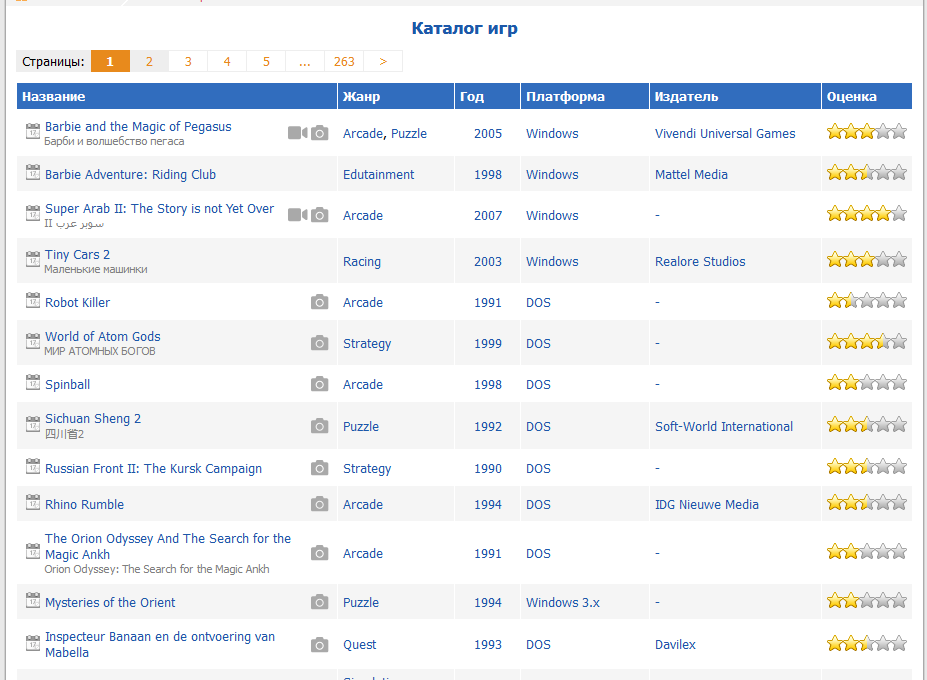The width and height of the screenshot is (927, 680).
Task: Click calendar icon beside Barbie Adventure: Riding Club
Action: 33,172
